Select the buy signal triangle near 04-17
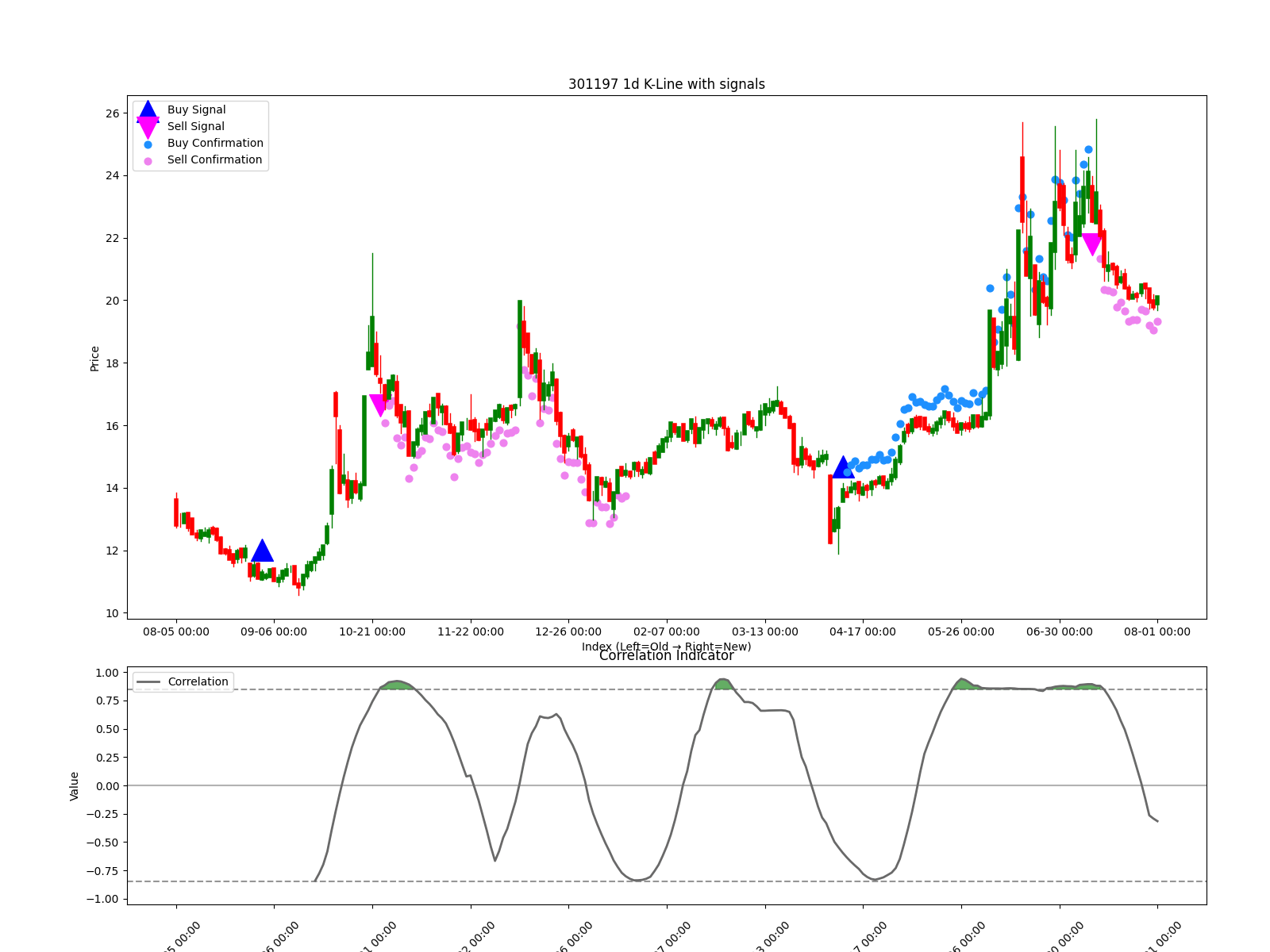 click(x=843, y=466)
